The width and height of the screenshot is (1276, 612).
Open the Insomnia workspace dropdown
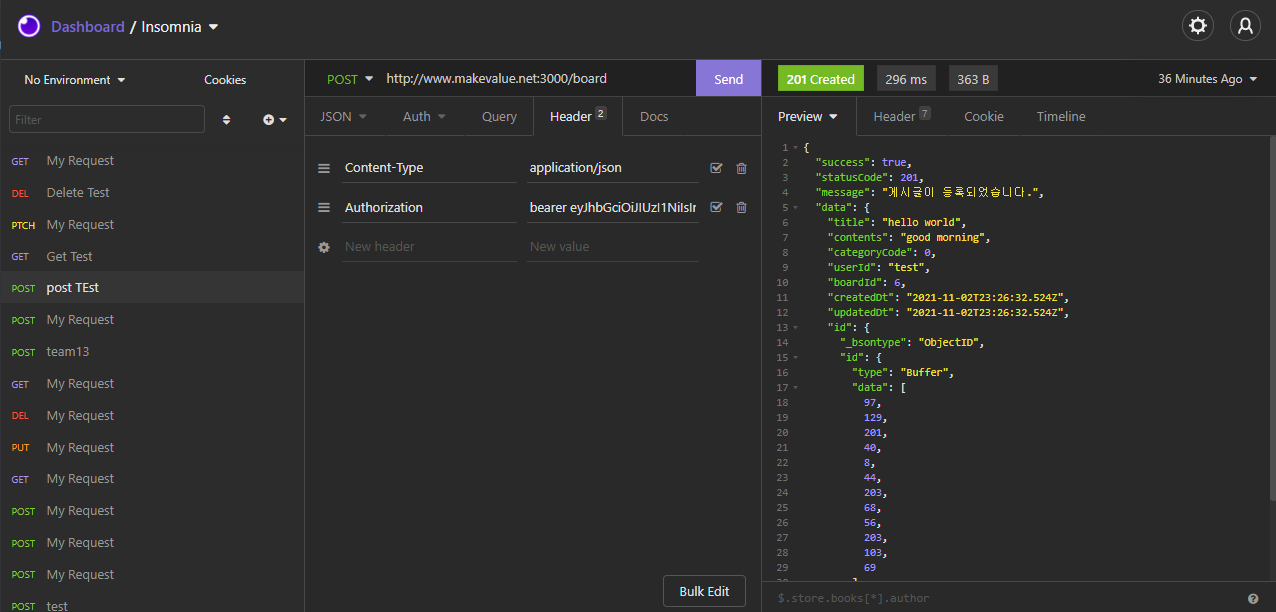180,27
